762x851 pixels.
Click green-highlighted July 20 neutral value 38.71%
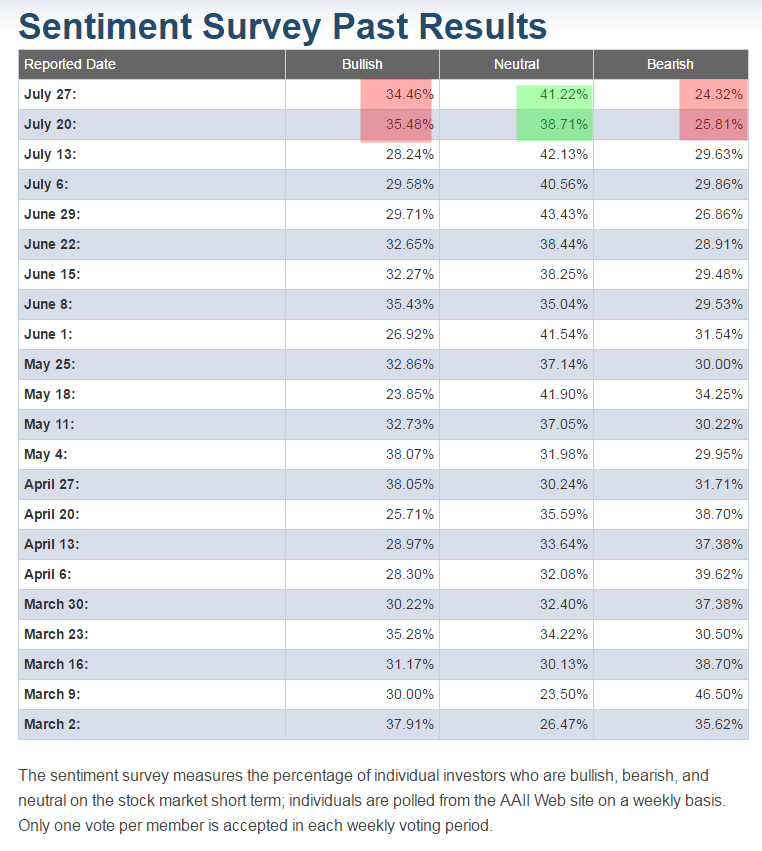click(x=563, y=125)
